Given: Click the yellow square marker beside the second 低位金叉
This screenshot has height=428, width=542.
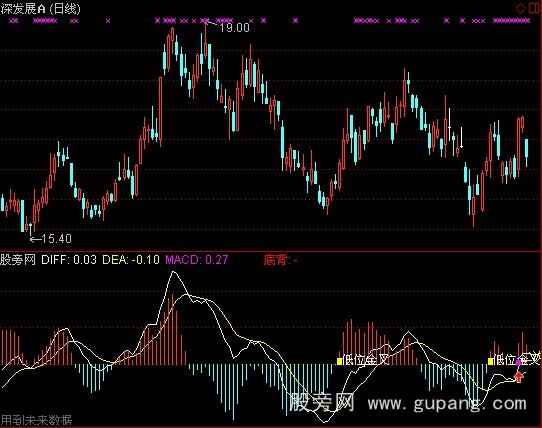Looking at the screenshot, I should (490, 361).
